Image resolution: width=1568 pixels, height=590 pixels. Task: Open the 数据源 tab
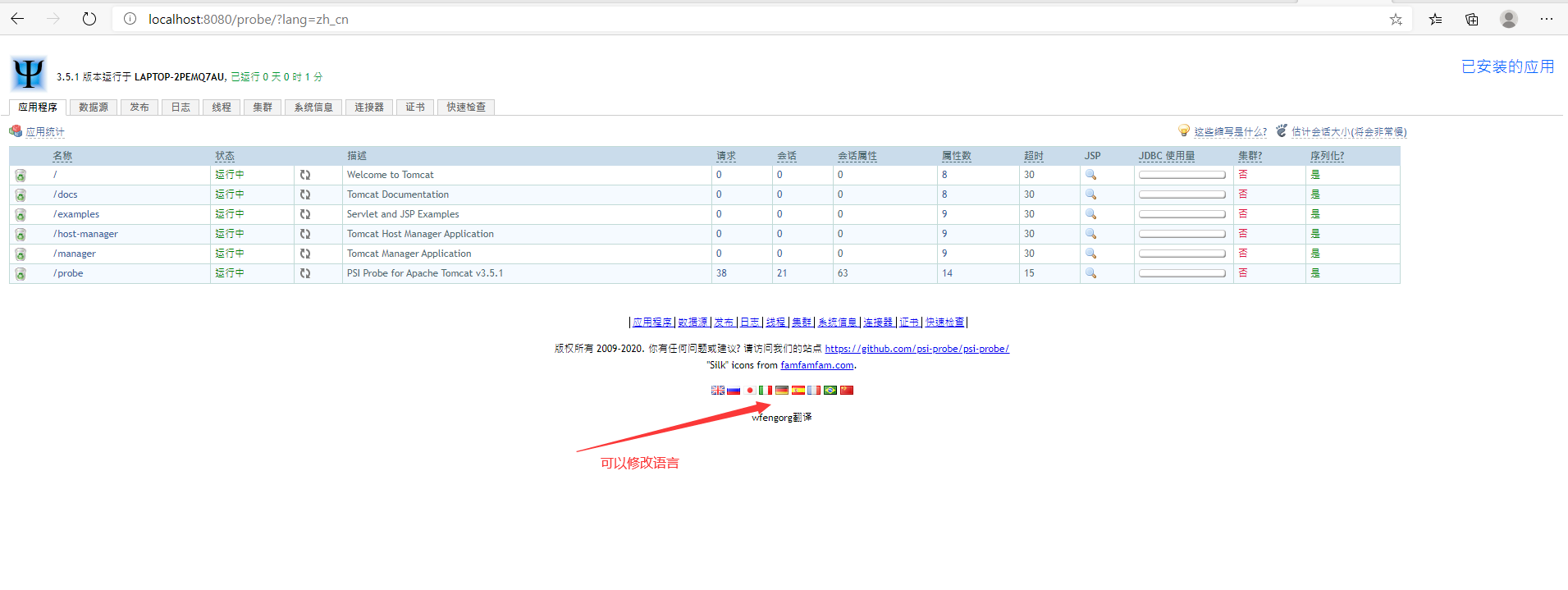tap(94, 107)
